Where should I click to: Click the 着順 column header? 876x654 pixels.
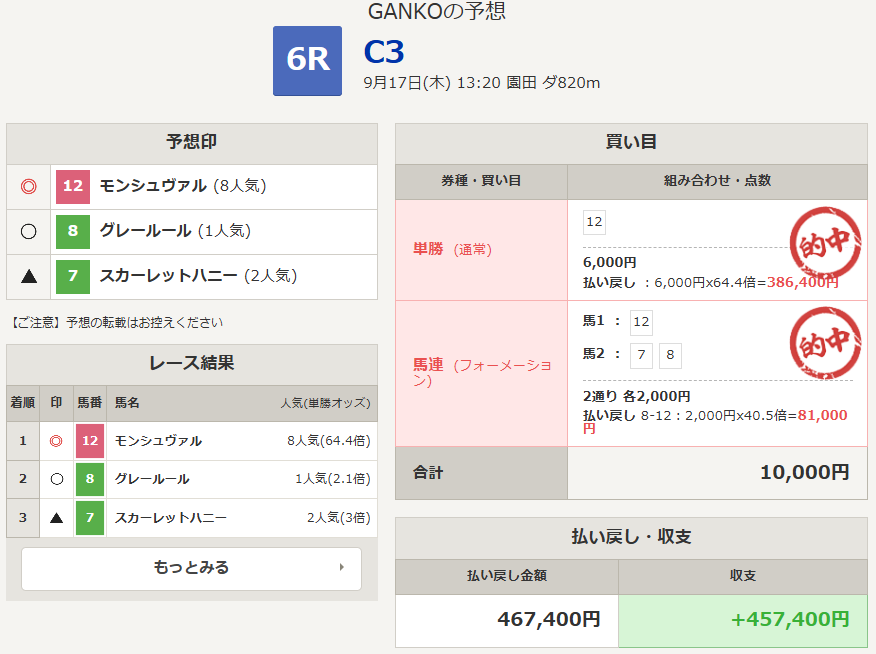tap(23, 403)
